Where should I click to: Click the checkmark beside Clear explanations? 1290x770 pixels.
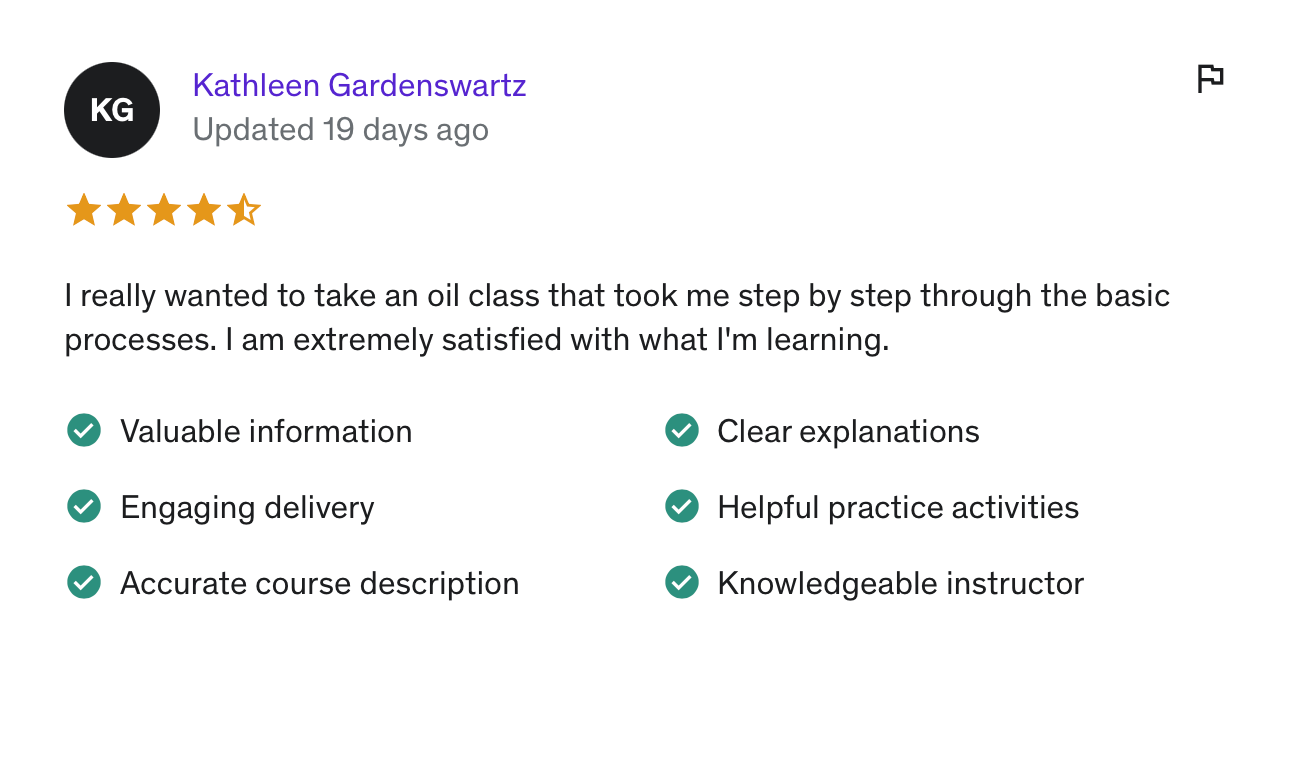point(682,431)
